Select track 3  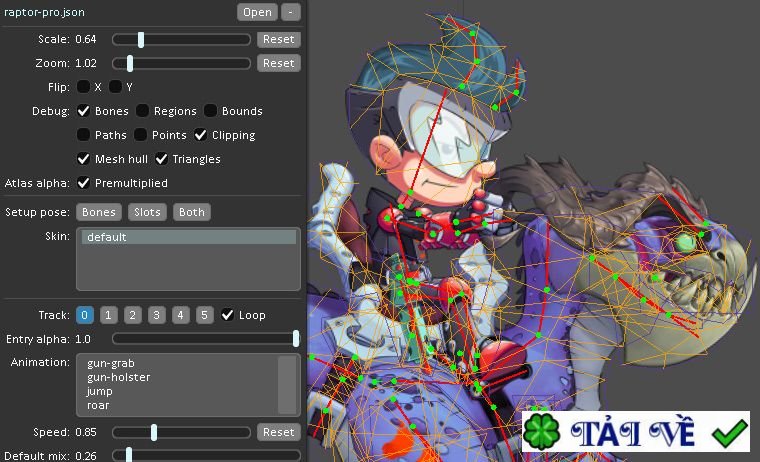(x=157, y=315)
